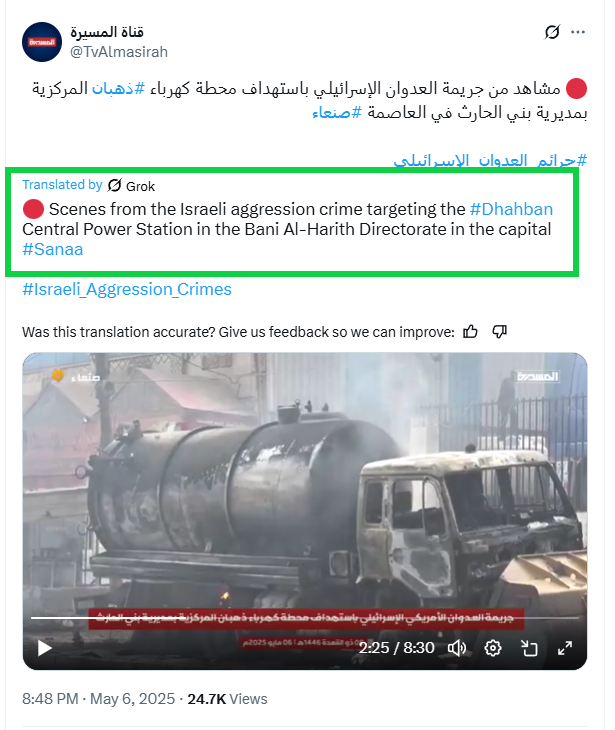
Task: Expand the video to fullscreen
Action: [565, 648]
